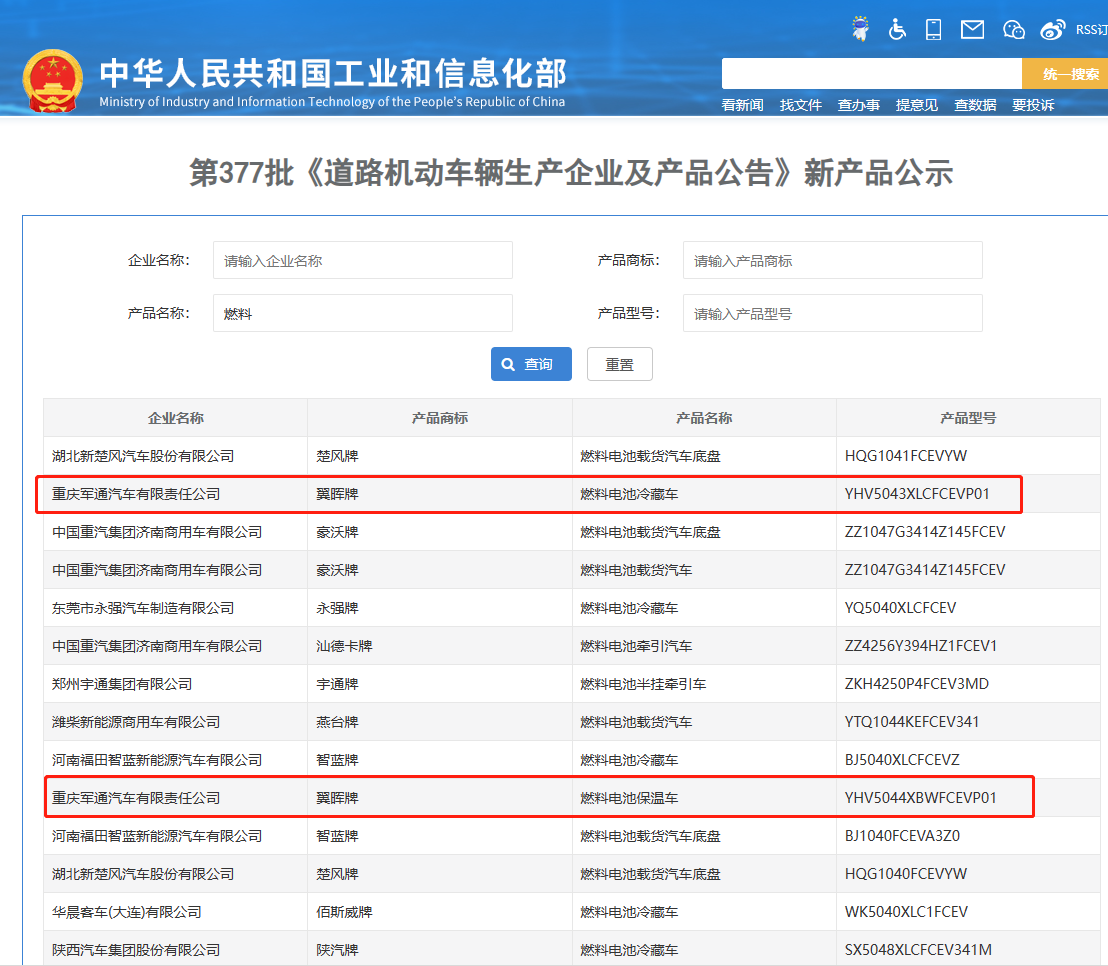
Task: Open the 查数据 menu item
Action: click(975, 105)
